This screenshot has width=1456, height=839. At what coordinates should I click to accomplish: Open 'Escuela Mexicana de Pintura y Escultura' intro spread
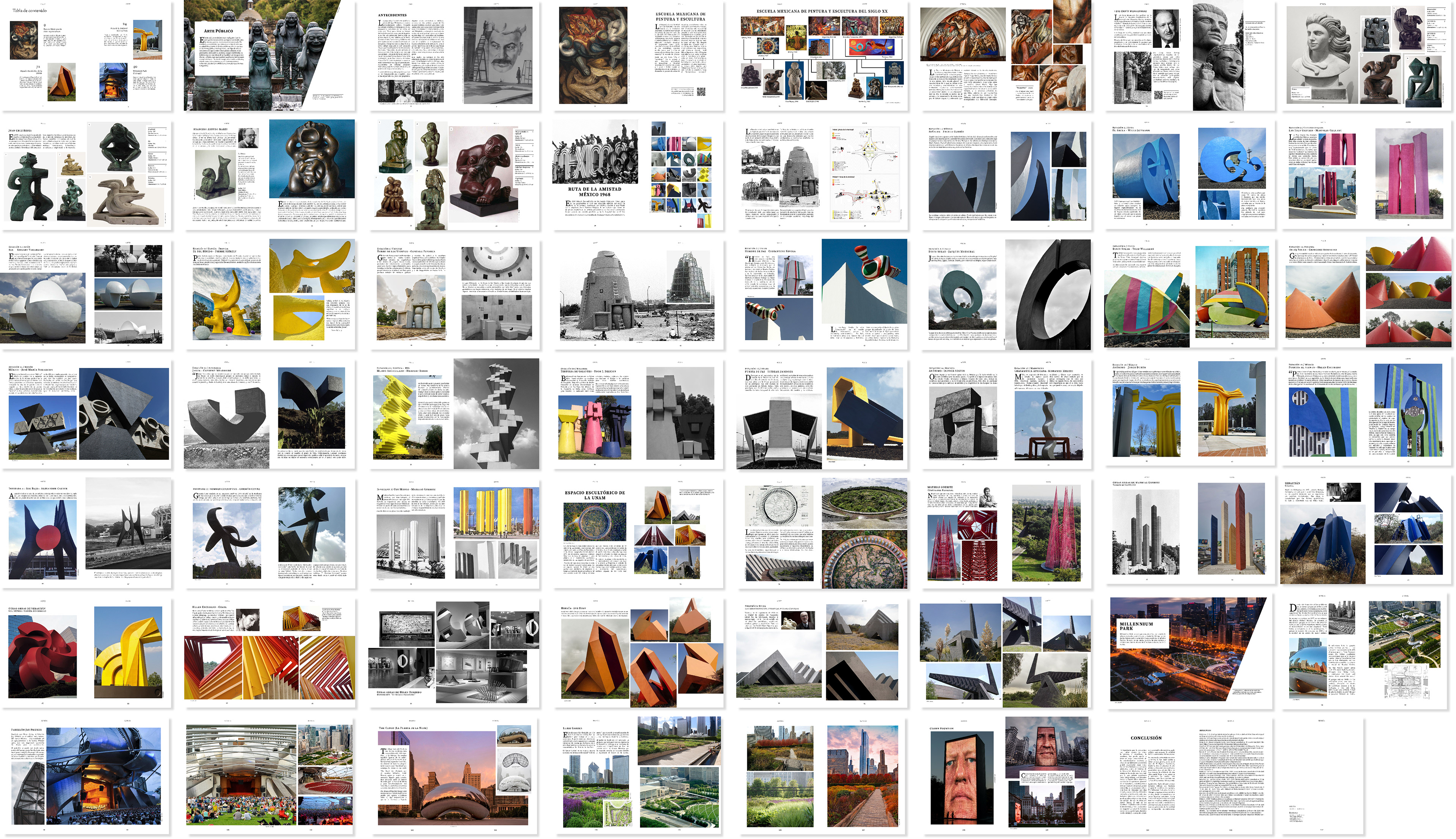click(639, 56)
